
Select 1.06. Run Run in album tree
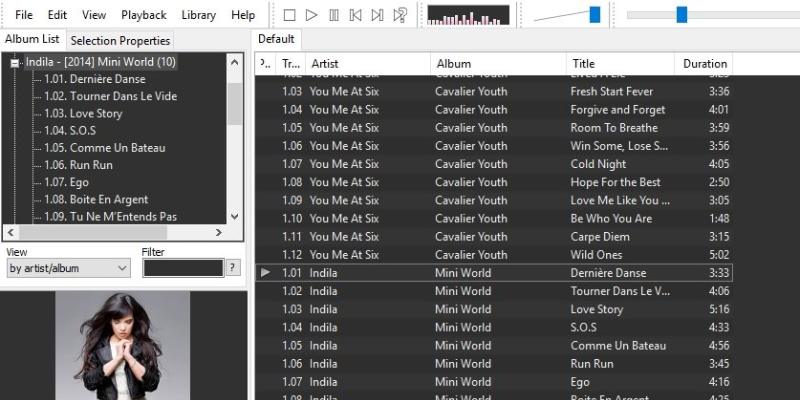click(x=78, y=165)
